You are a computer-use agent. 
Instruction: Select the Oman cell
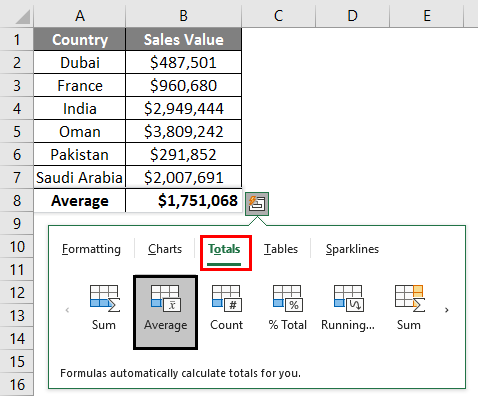[x=80, y=131]
